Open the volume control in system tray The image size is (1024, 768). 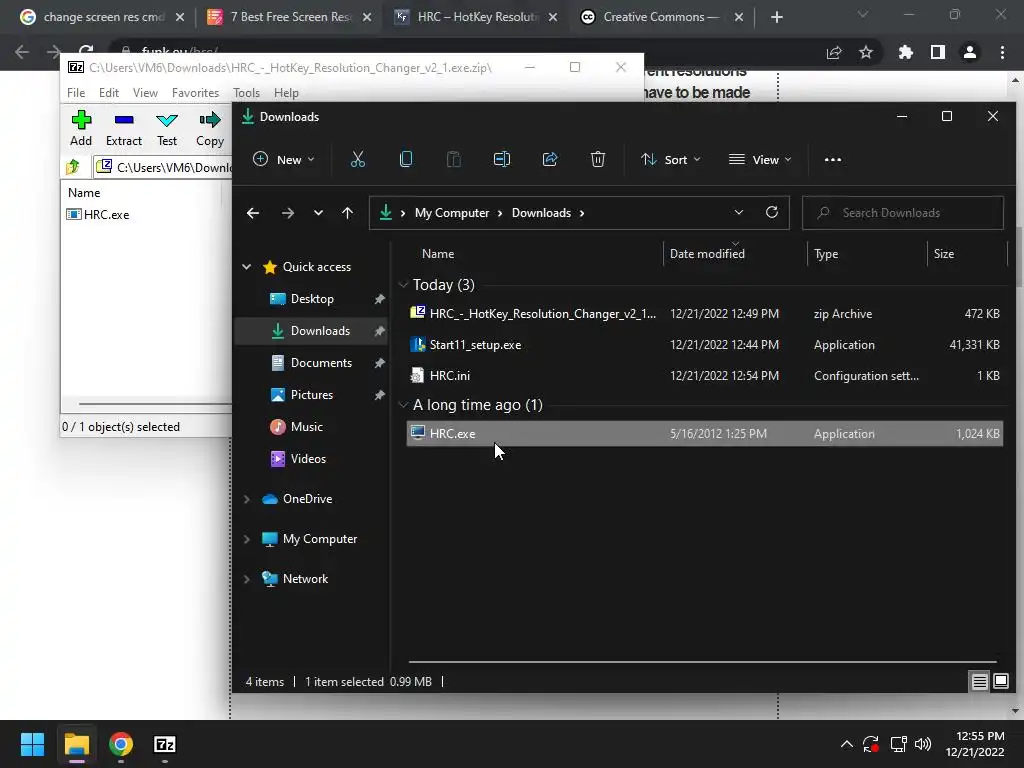coord(923,744)
